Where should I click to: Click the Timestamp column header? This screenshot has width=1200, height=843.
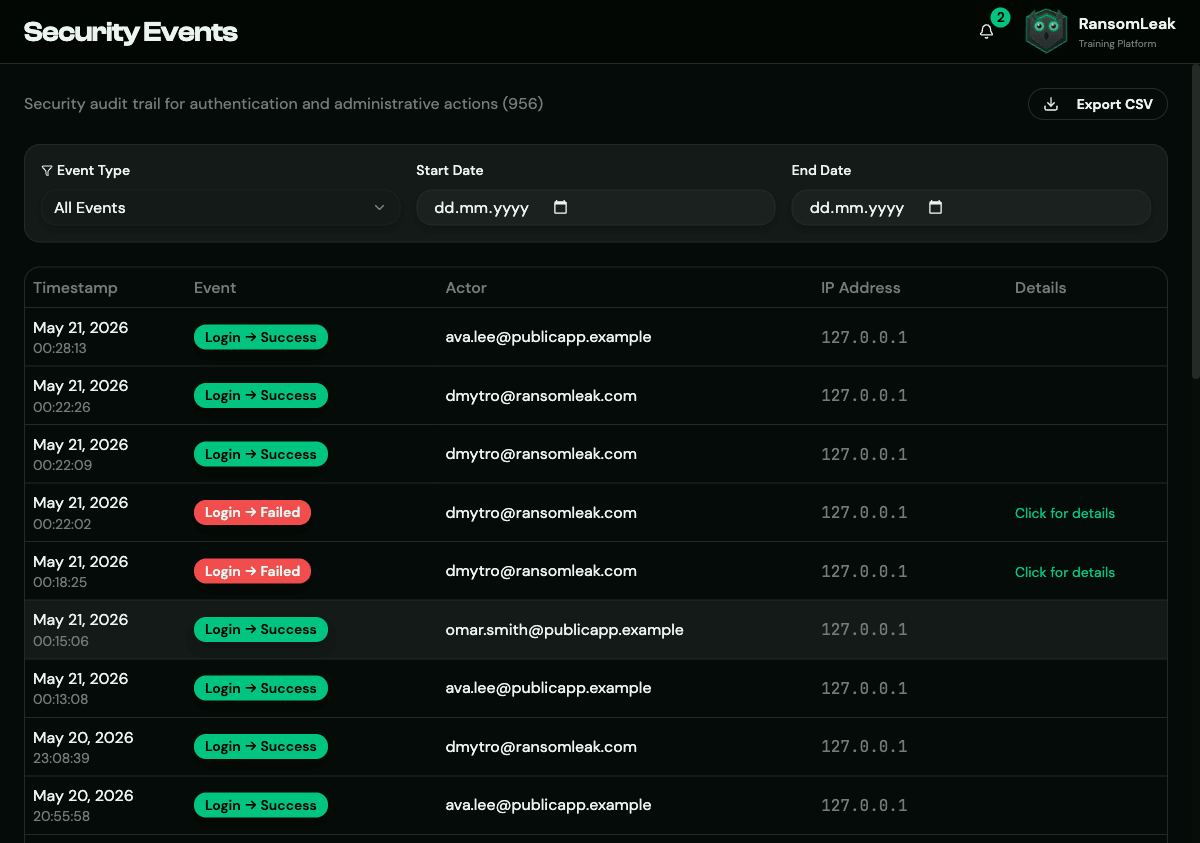[x=75, y=288]
